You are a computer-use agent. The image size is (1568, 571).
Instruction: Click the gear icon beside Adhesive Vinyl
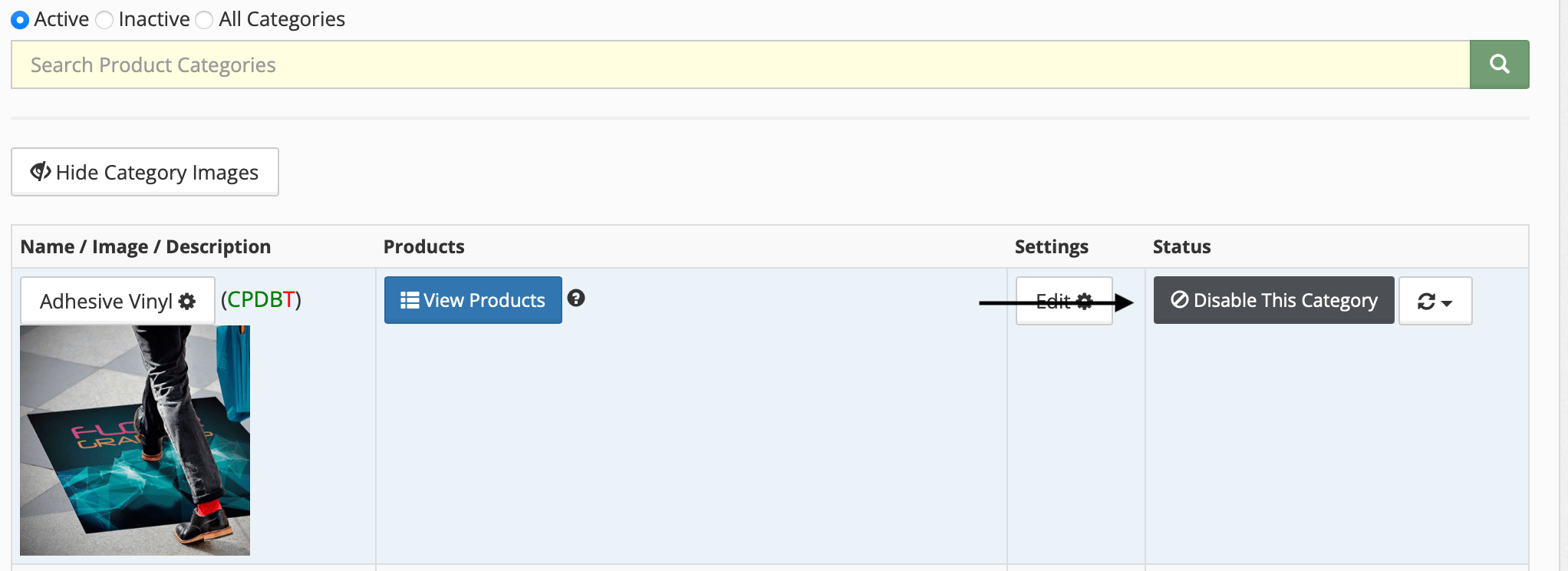pyautogui.click(x=187, y=302)
